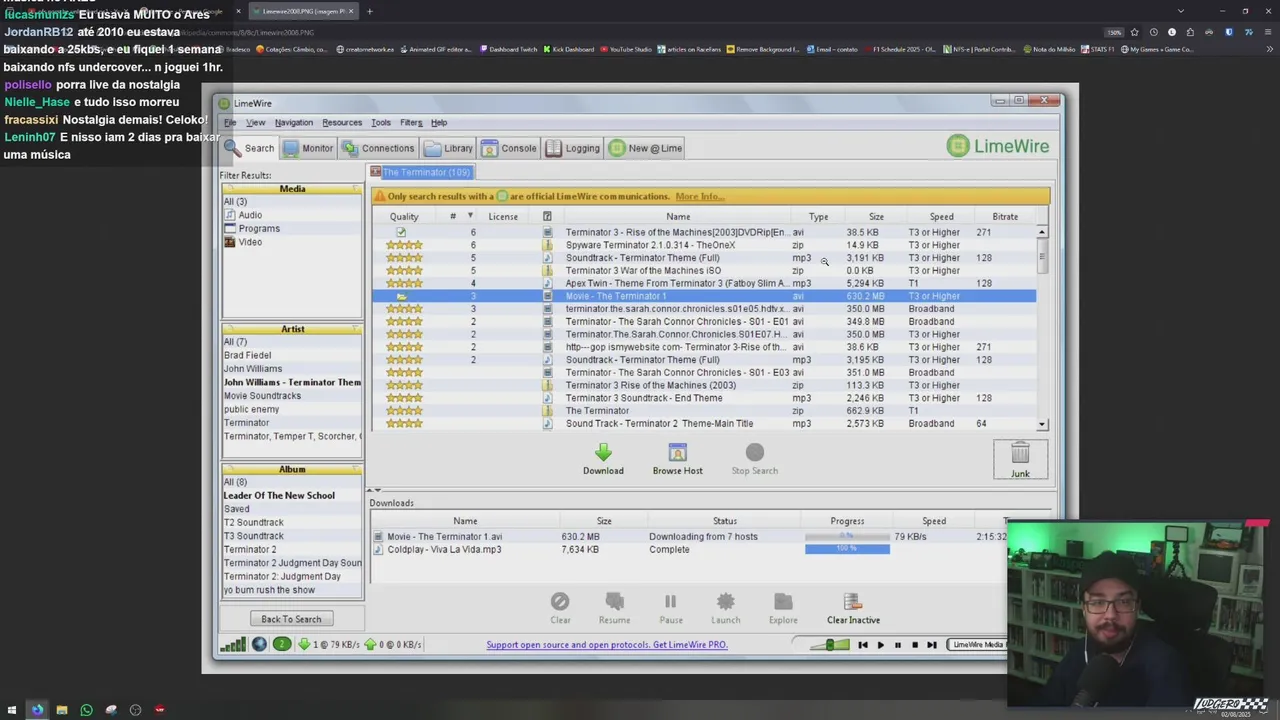The height and width of the screenshot is (720, 1280).
Task: Click the green Download arrow icon
Action: coord(603,453)
